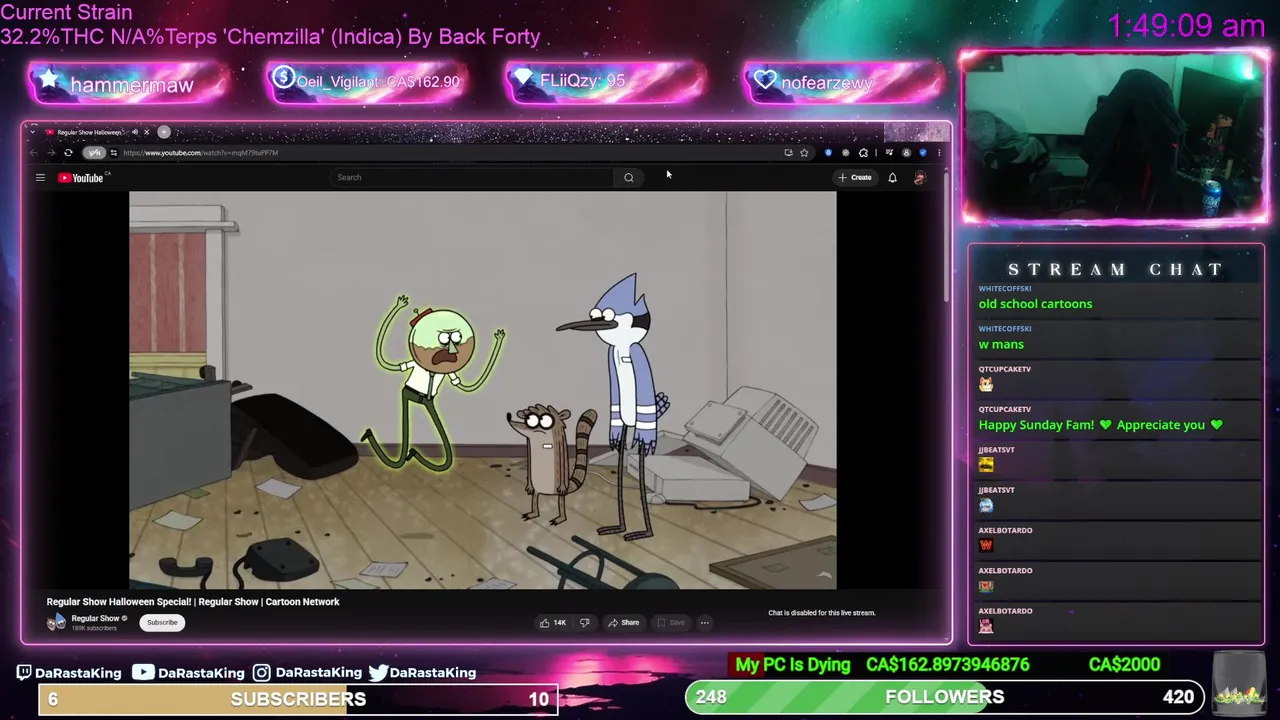Click the first AXELBOTARDO chat username
Viewport: 1280px width, 720px height.
pyautogui.click(x=1005, y=530)
